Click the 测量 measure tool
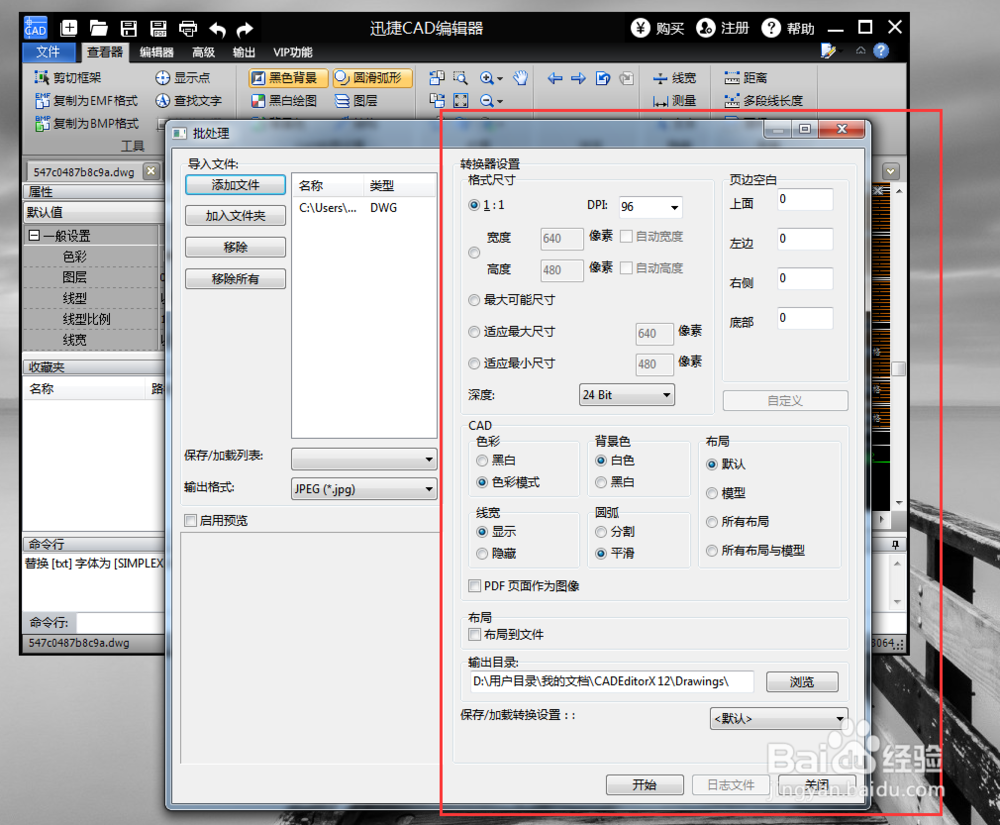Viewport: 1000px width, 825px height. [674, 101]
